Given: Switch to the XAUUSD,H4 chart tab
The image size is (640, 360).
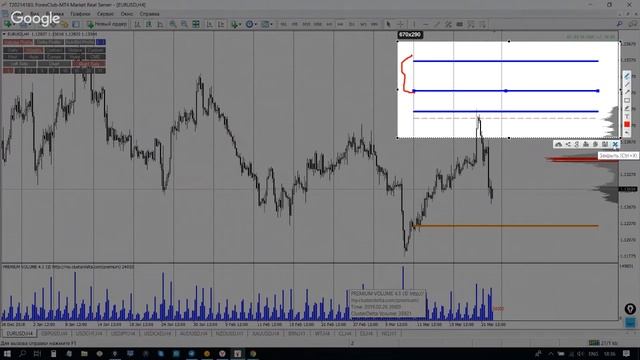Looking at the screenshot, I should click(266, 333).
